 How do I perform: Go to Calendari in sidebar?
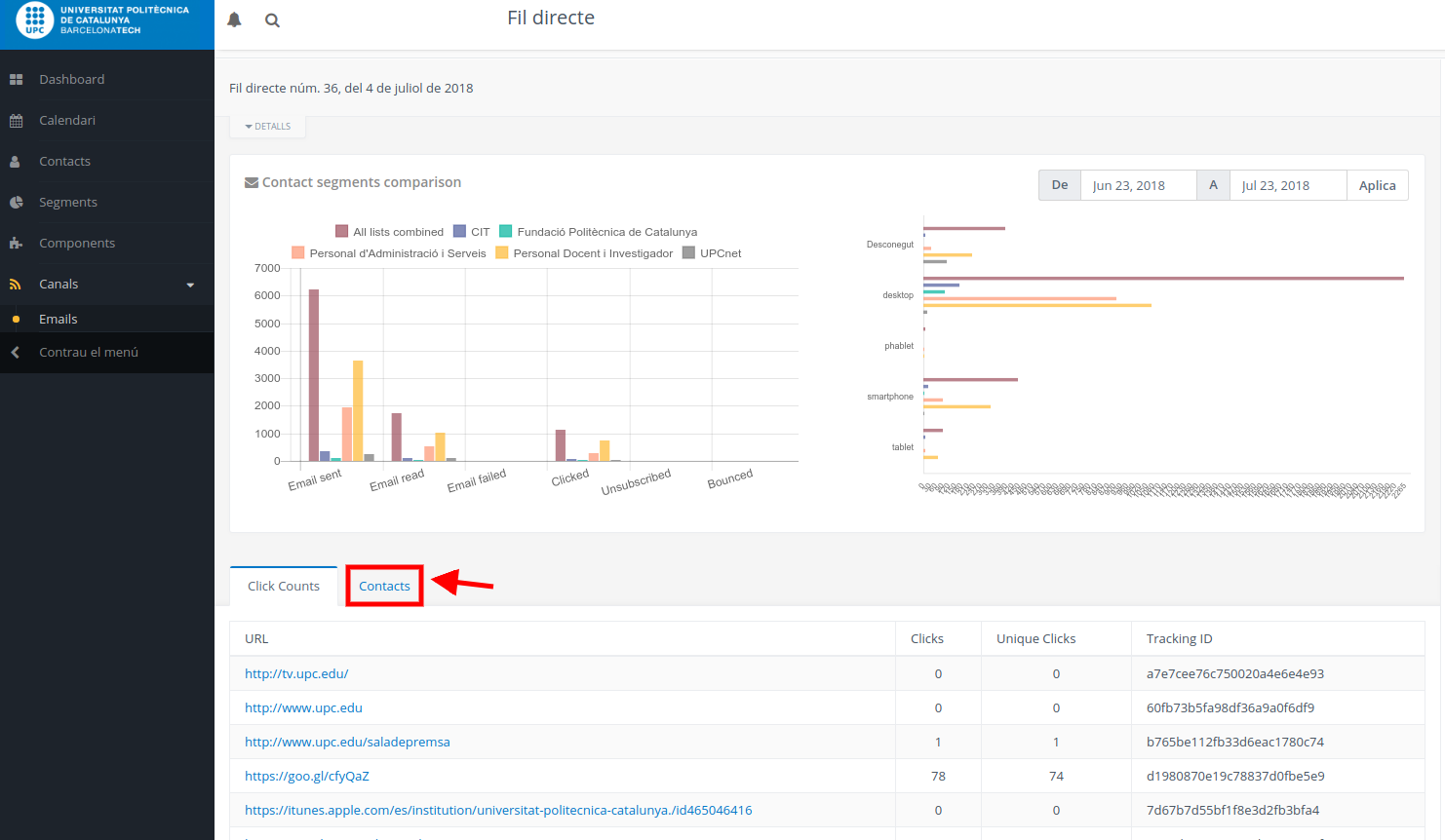point(67,120)
